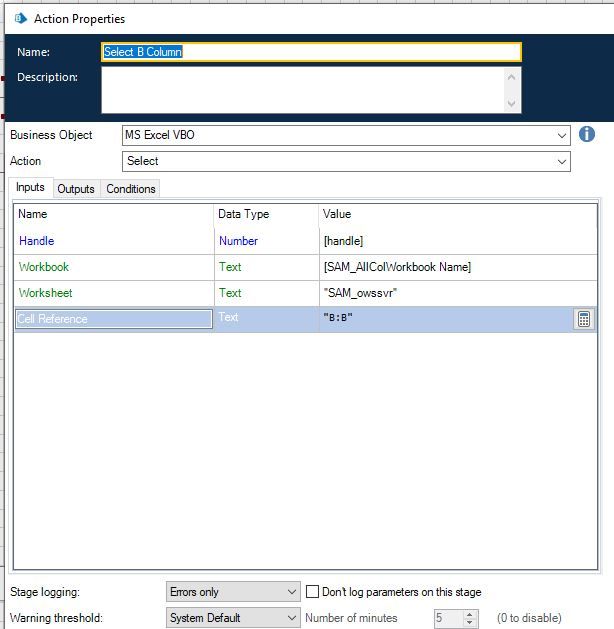Click the Action Properties title bar icon

click(20, 18)
